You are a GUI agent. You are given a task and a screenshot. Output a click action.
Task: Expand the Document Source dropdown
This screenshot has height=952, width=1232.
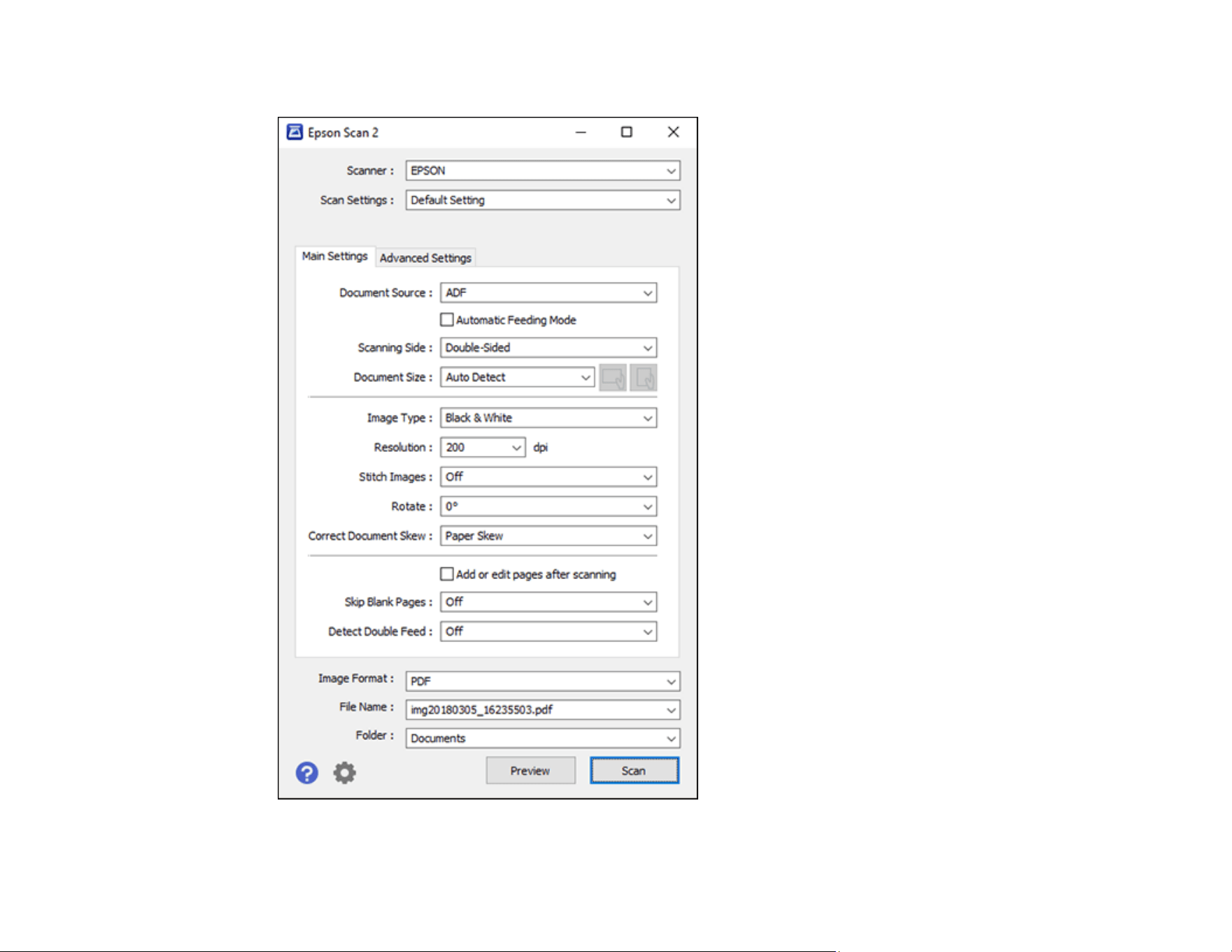548,292
